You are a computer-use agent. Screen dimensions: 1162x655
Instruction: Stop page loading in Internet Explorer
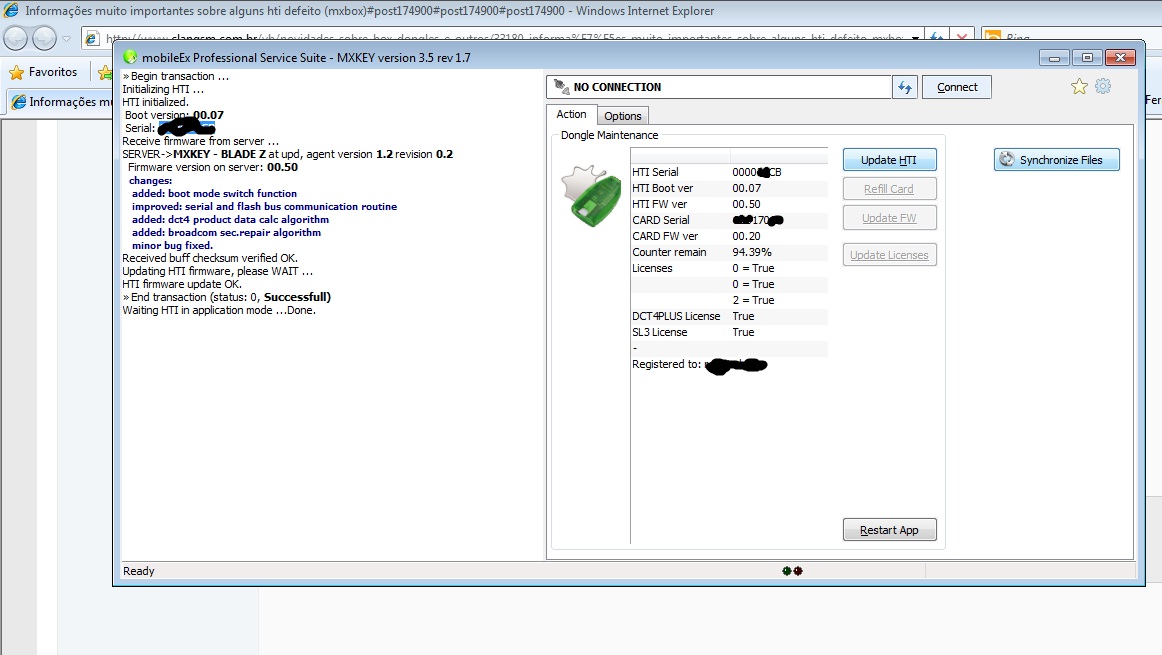pos(961,38)
